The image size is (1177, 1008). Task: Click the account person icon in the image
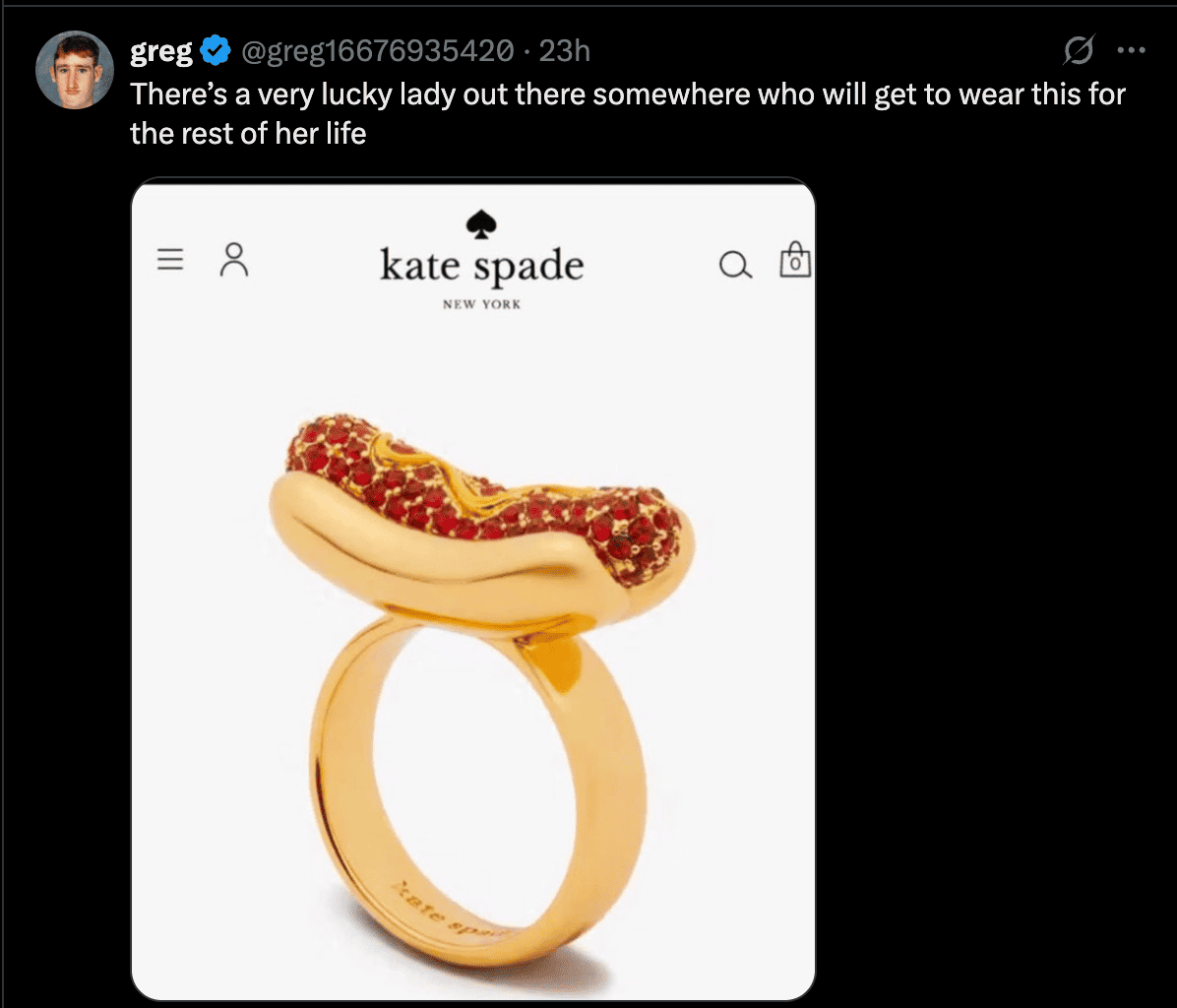(234, 259)
